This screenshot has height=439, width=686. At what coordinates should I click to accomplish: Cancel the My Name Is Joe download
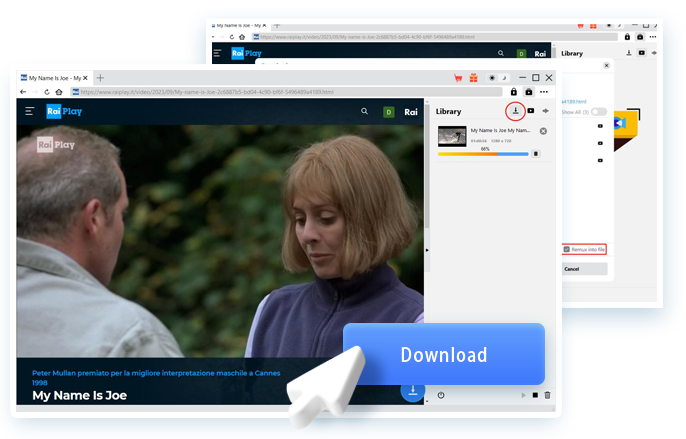point(543,131)
